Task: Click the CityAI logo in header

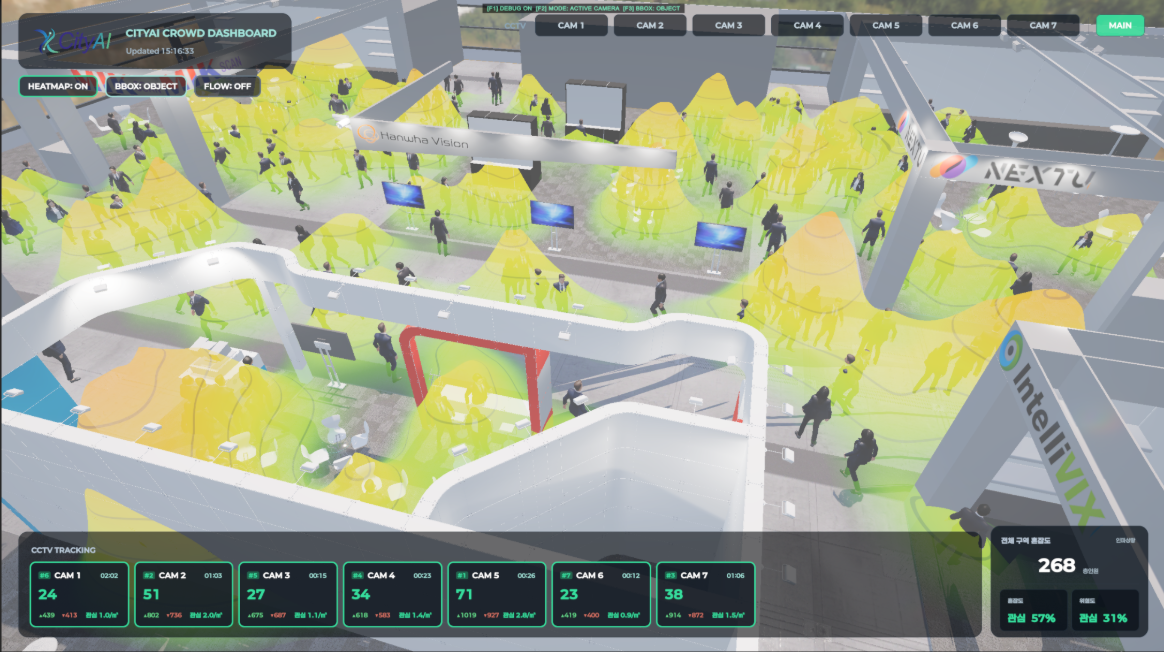Action: pyautogui.click(x=74, y=41)
